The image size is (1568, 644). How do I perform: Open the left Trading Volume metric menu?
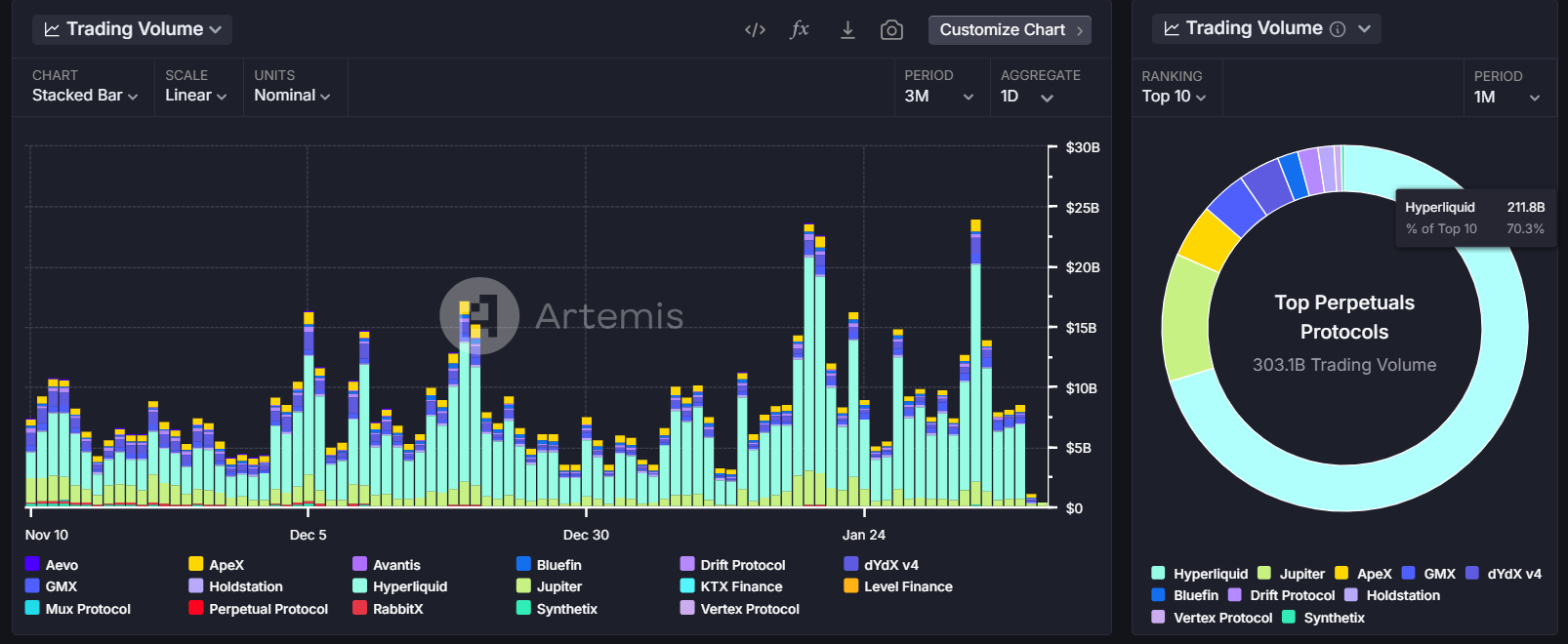(133, 29)
